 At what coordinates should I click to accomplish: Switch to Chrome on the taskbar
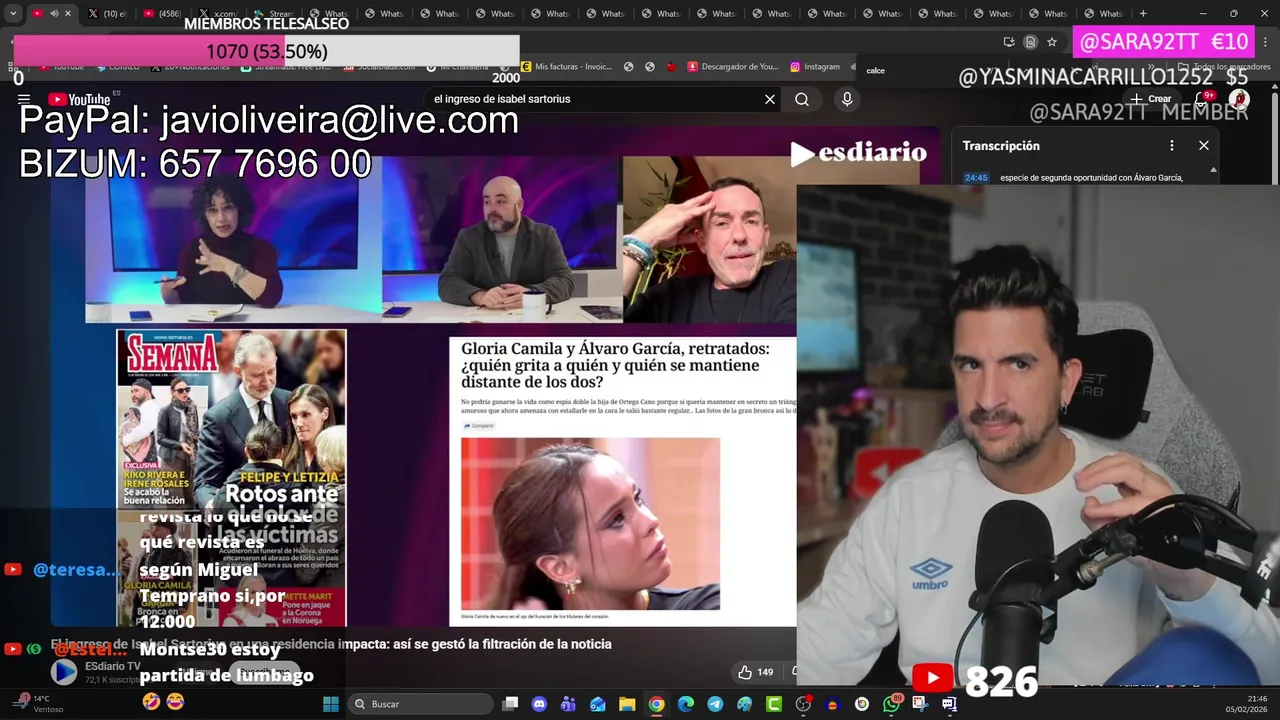pyautogui.click(x=656, y=704)
